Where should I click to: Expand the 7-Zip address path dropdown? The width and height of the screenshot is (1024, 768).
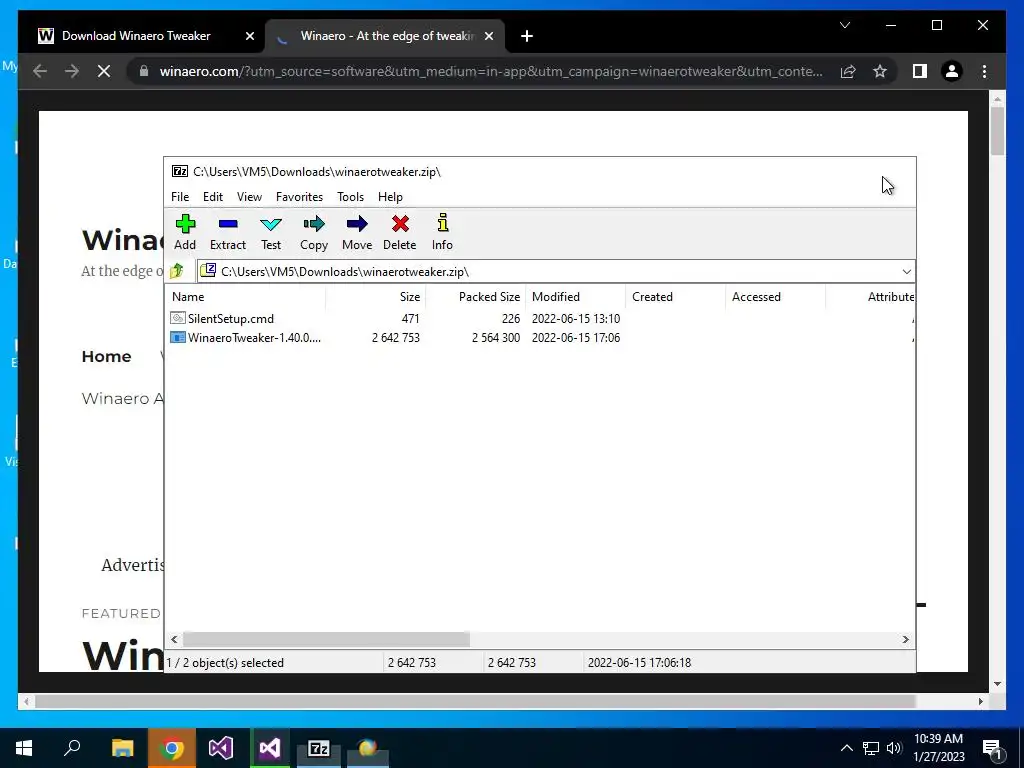906,272
